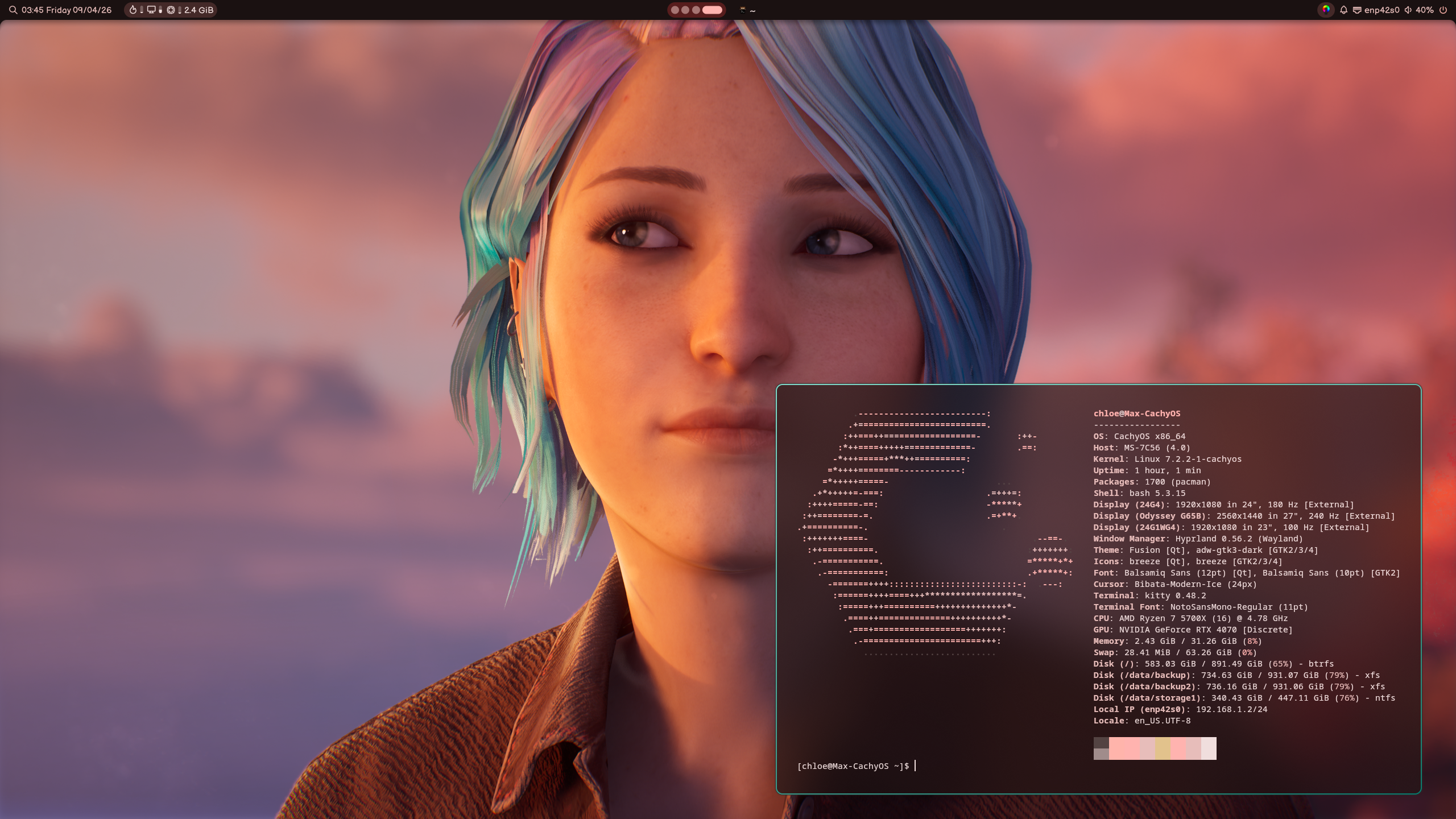
Task: Click the flame temperature icon in top bar
Action: tap(133, 10)
